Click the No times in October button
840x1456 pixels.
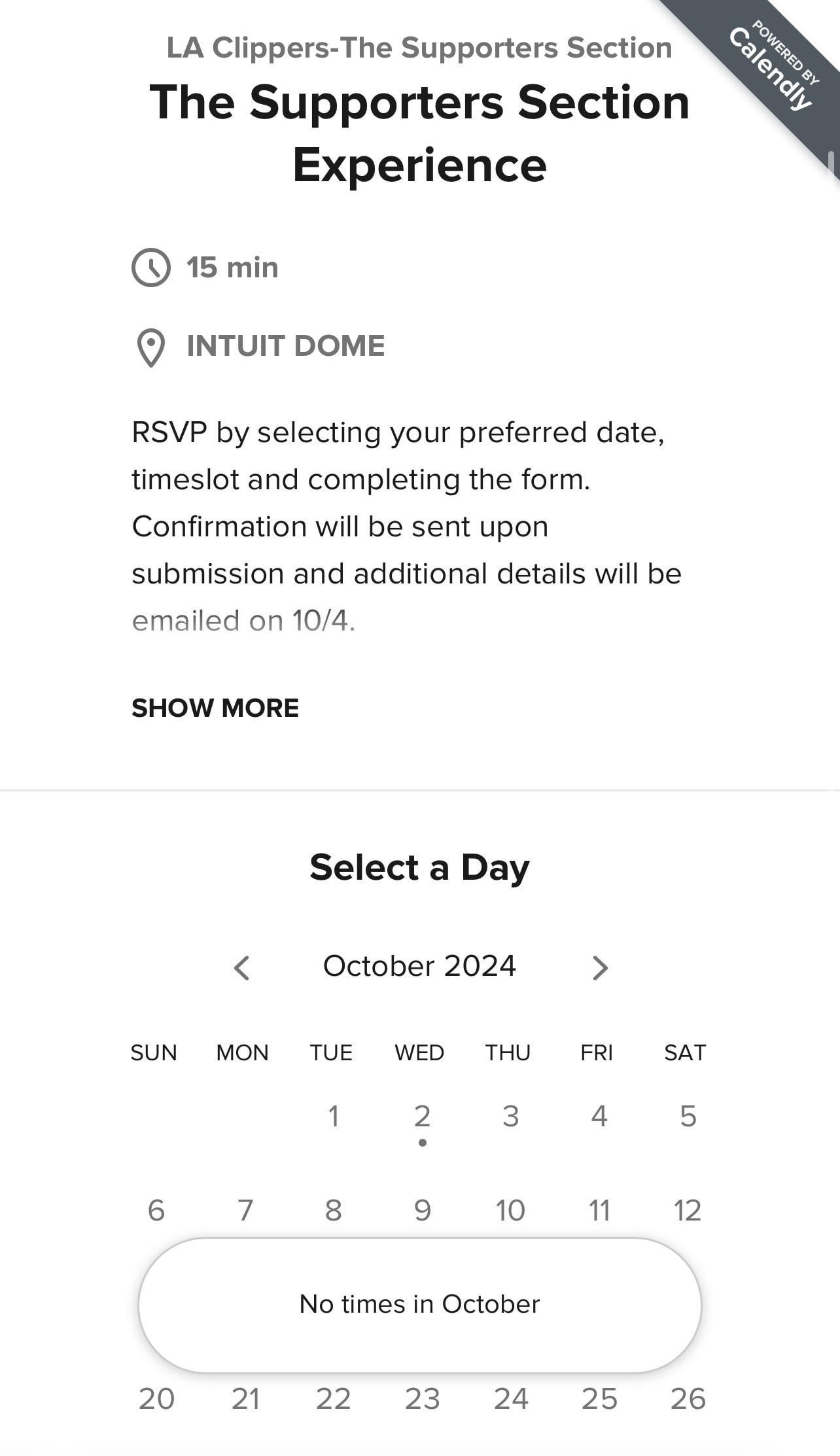pos(420,1304)
